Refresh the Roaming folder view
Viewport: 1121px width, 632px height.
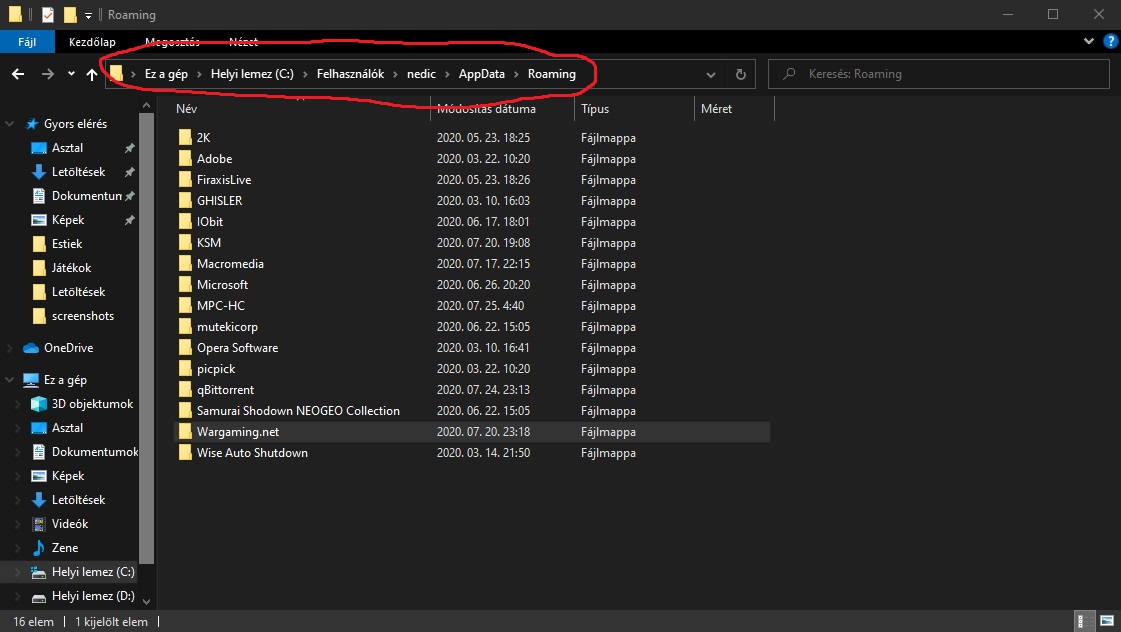tap(741, 74)
